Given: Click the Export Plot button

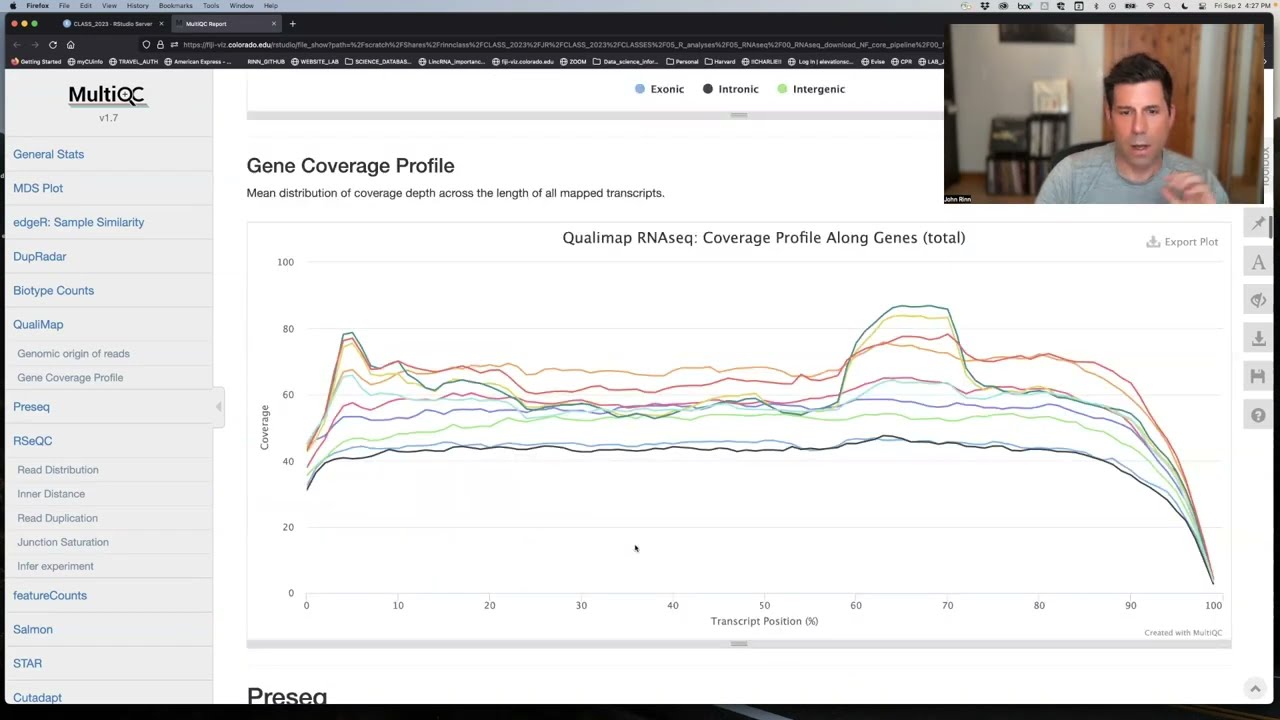Looking at the screenshot, I should coord(1182,242).
